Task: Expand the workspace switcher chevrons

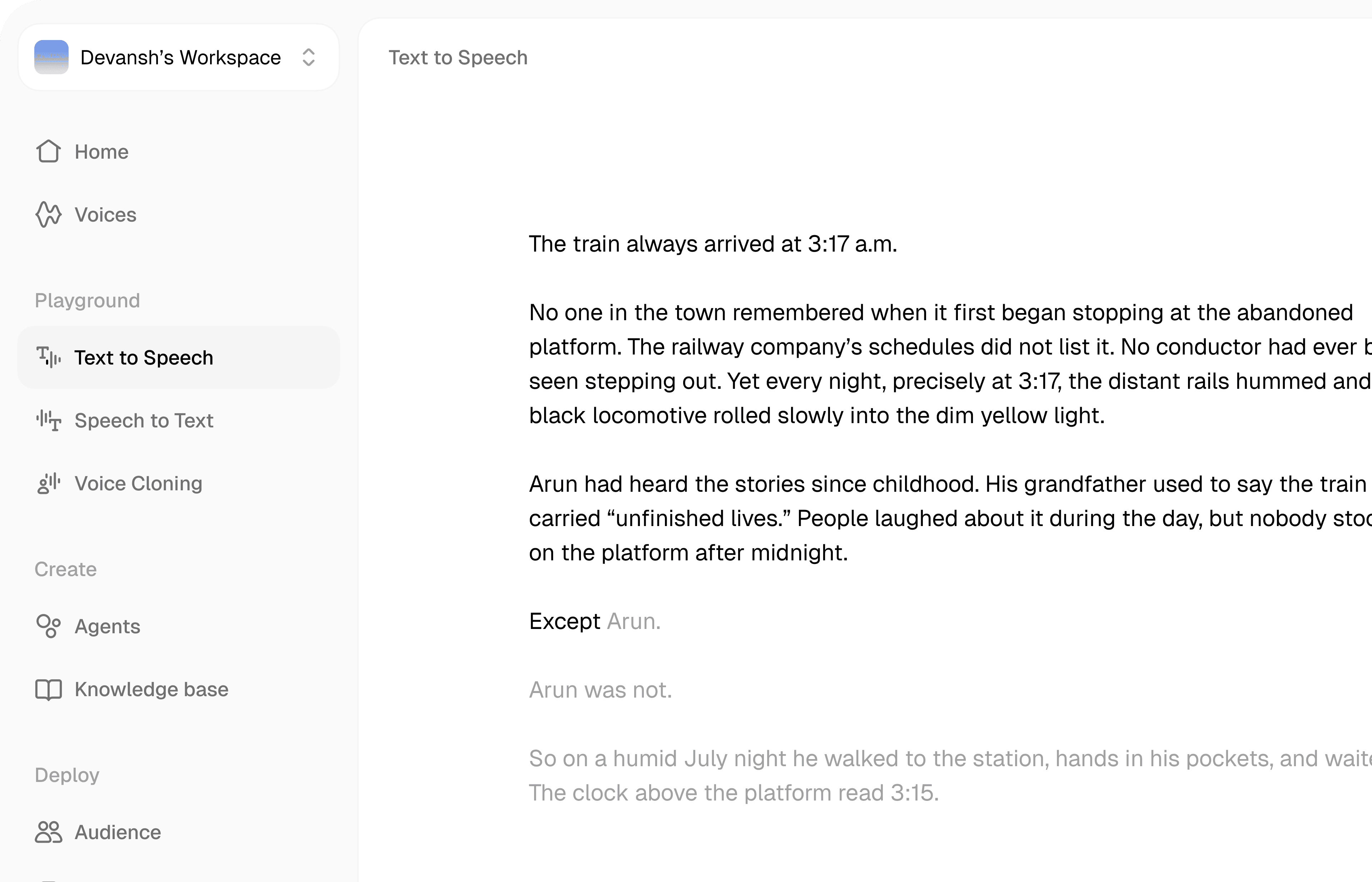Action: 309,57
